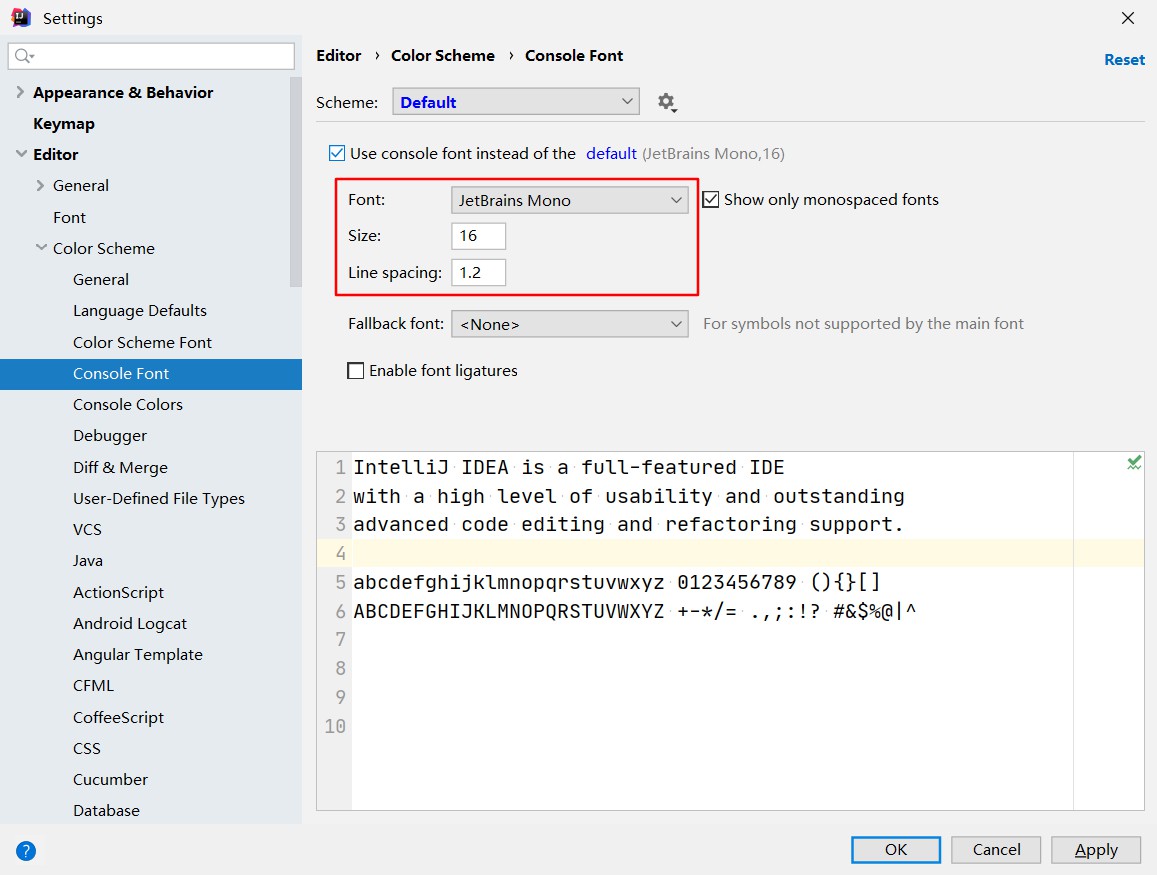Viewport: 1157px width, 875px height.
Task: Click the green checkmark inspection icon
Action: coord(1134,463)
